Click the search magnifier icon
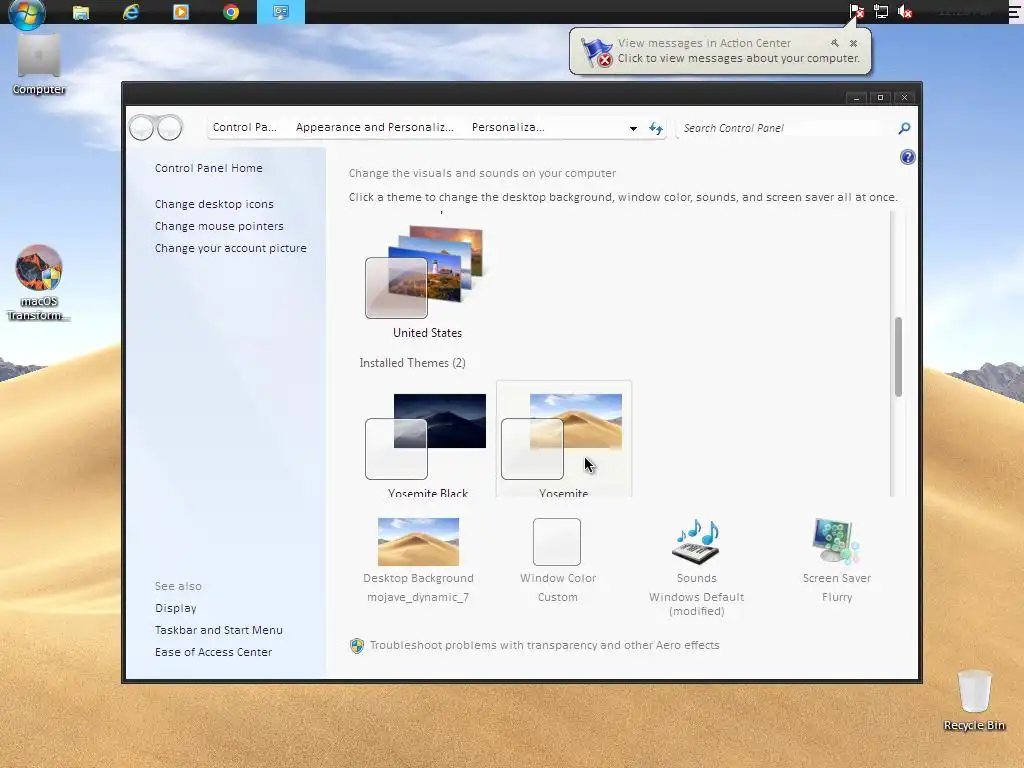Image resolution: width=1024 pixels, height=768 pixels. (x=904, y=128)
